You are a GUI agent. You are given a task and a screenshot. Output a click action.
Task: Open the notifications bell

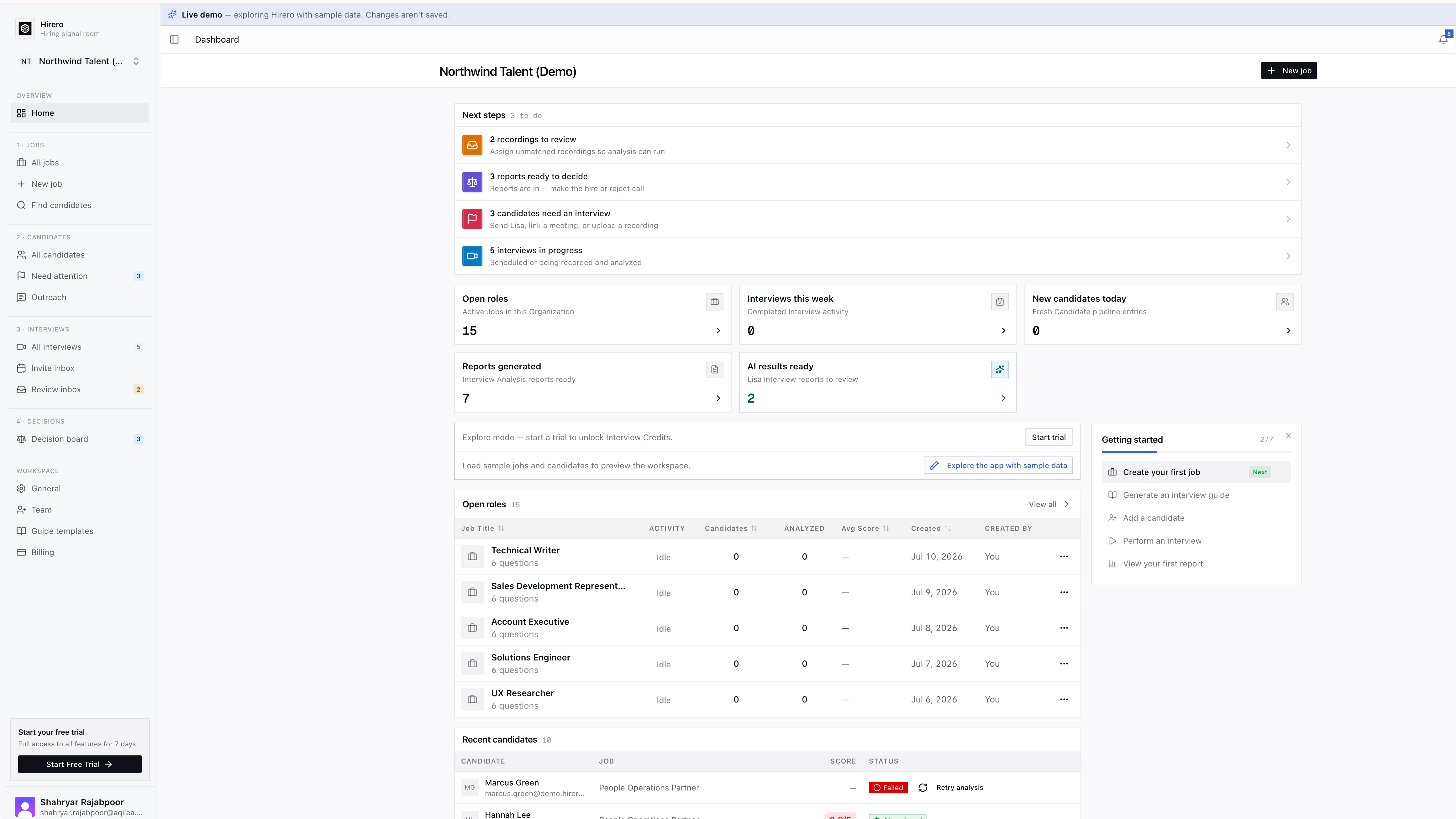pyautogui.click(x=1443, y=39)
